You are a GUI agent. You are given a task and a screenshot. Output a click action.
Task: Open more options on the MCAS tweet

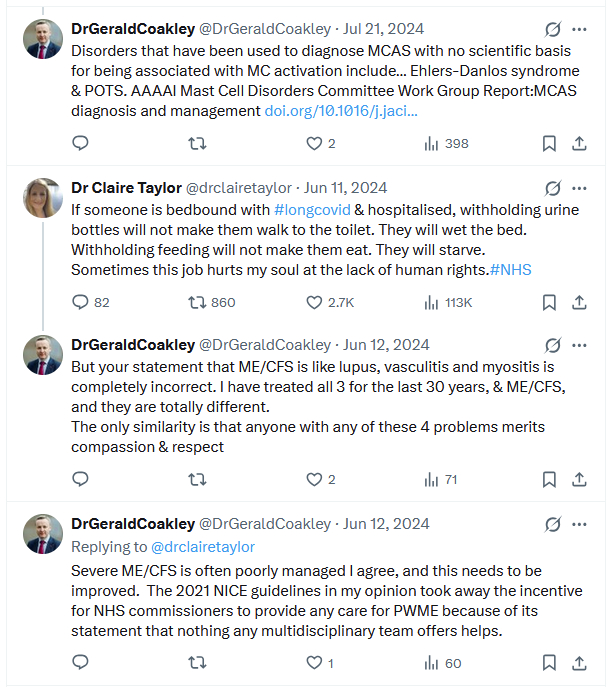point(579,29)
